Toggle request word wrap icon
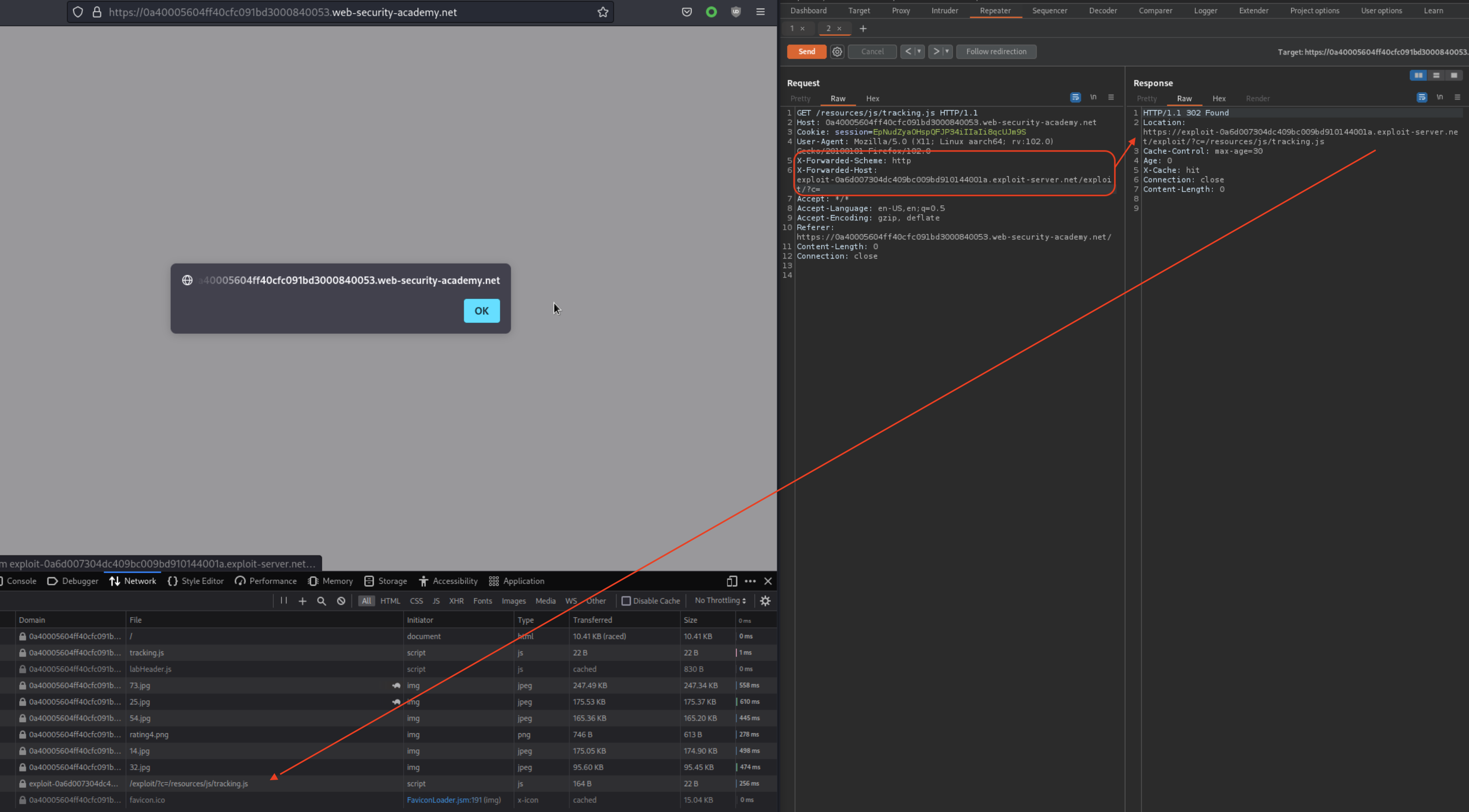The height and width of the screenshot is (812, 1469). pos(1075,97)
